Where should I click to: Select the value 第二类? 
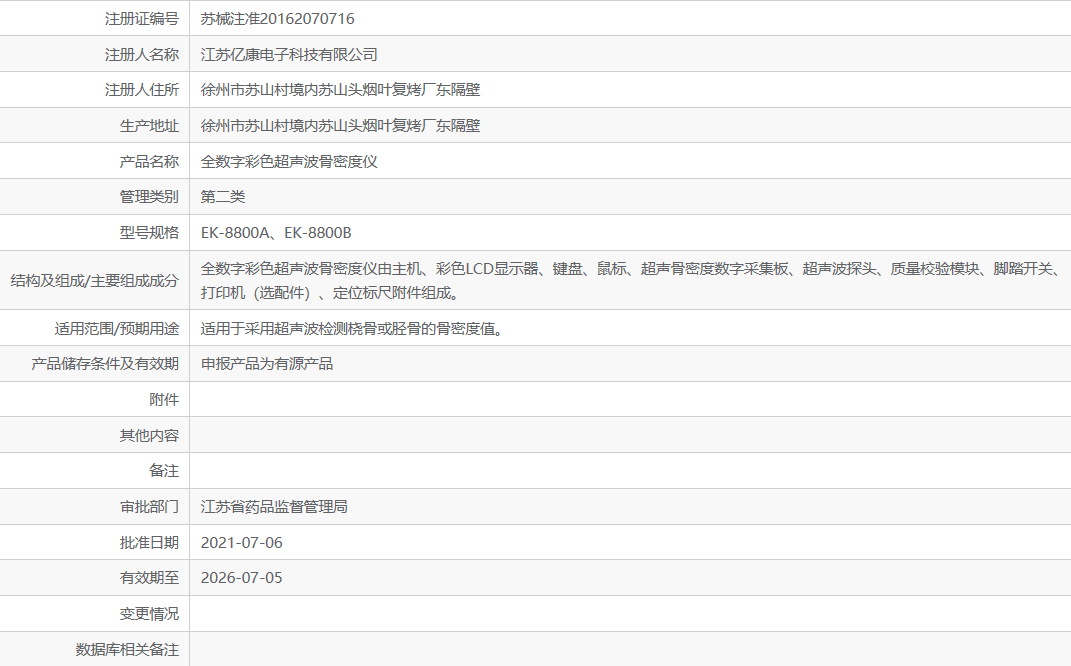223,197
